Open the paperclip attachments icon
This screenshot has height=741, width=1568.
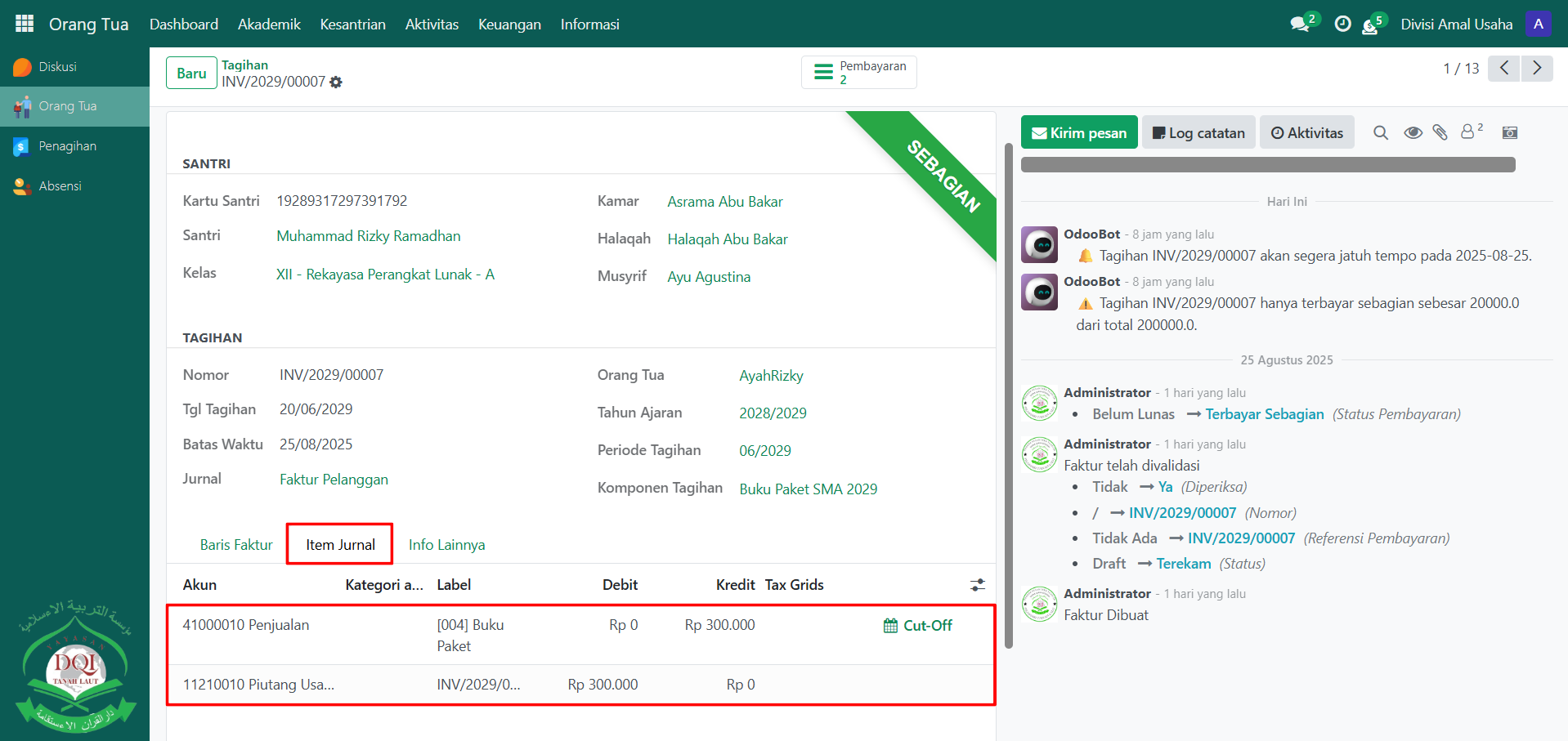pyautogui.click(x=1440, y=133)
